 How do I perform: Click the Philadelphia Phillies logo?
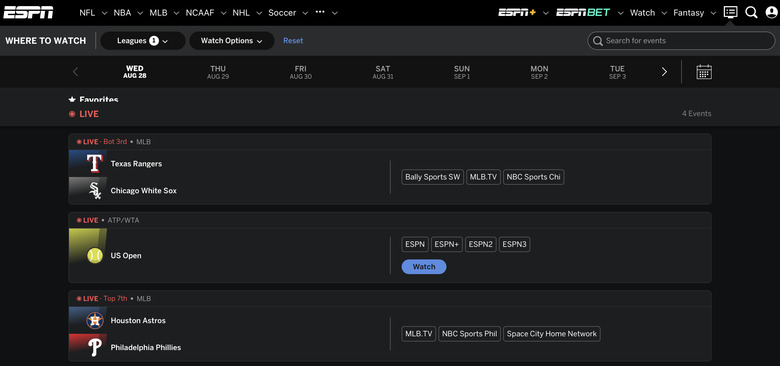pyautogui.click(x=95, y=347)
